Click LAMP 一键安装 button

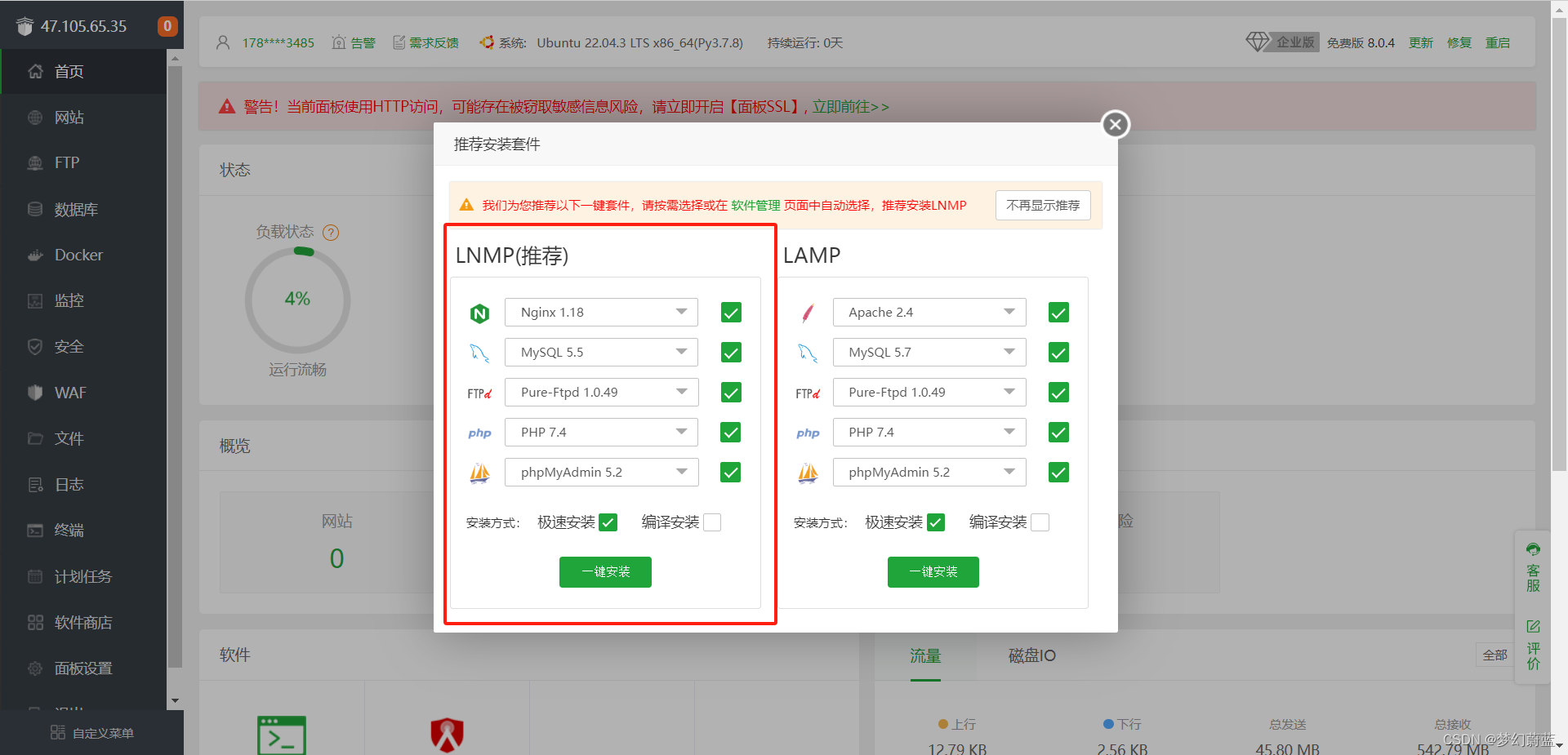click(933, 572)
